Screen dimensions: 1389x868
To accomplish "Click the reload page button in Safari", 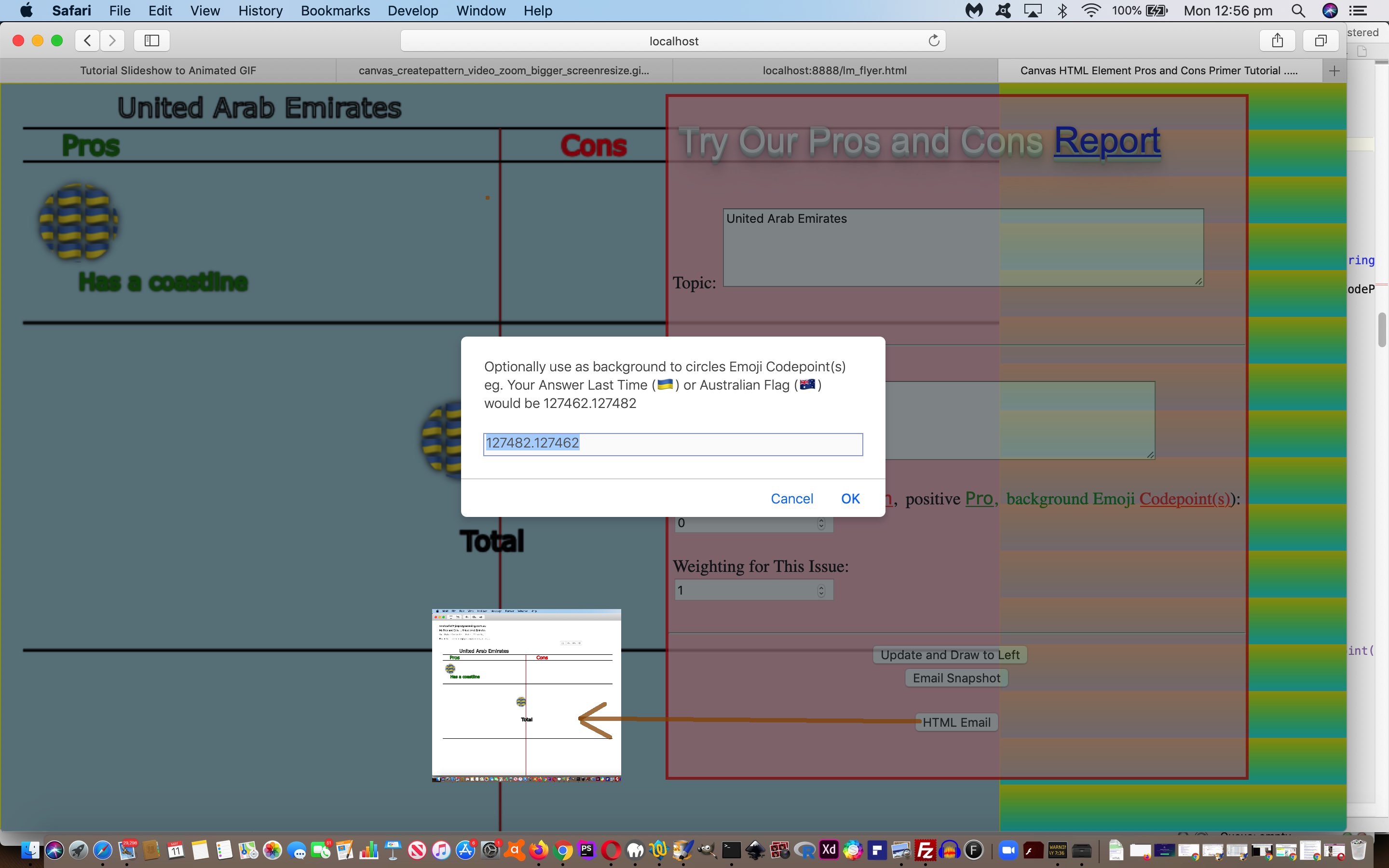I will tap(933, 40).
